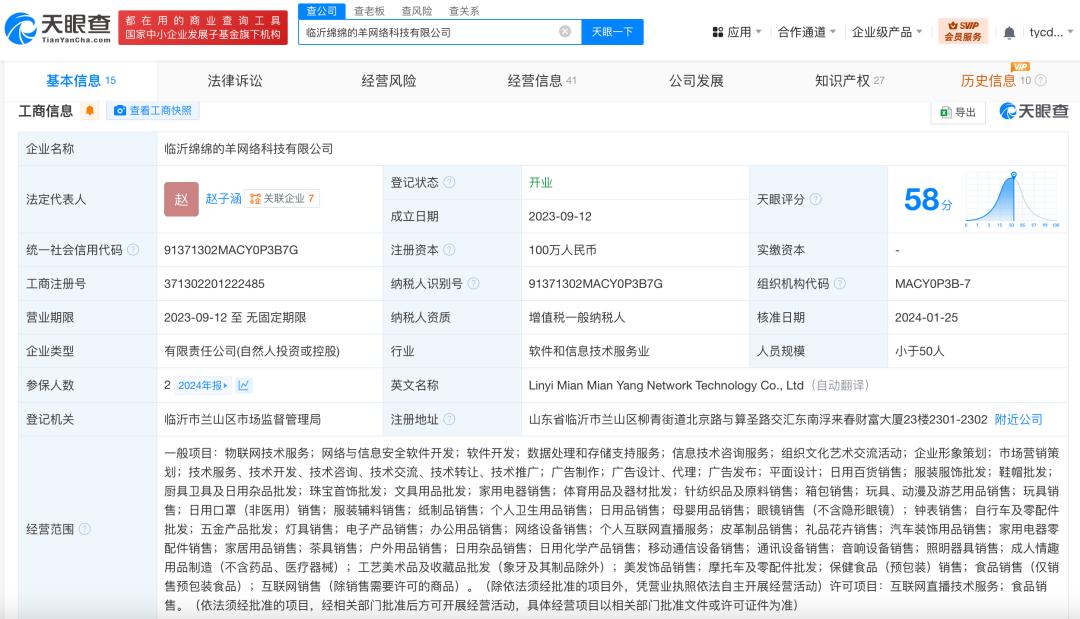Click the Tianyancha logo in the header
Screen dimensions: 1080x619
click(57, 28)
